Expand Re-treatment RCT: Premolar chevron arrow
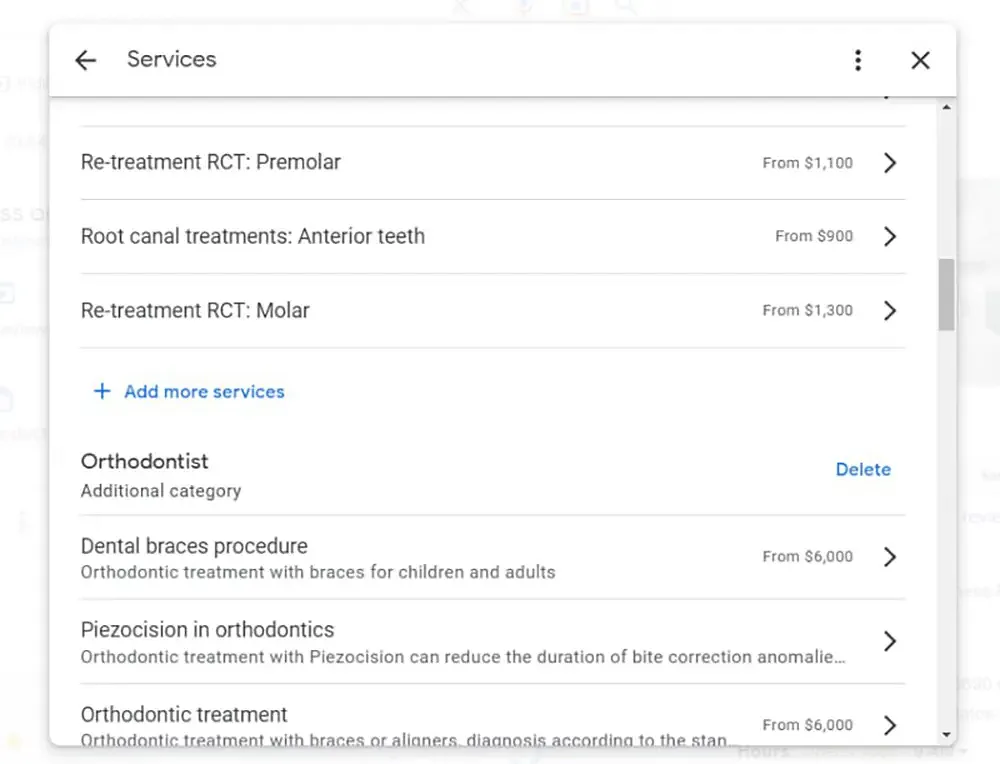 pos(890,163)
